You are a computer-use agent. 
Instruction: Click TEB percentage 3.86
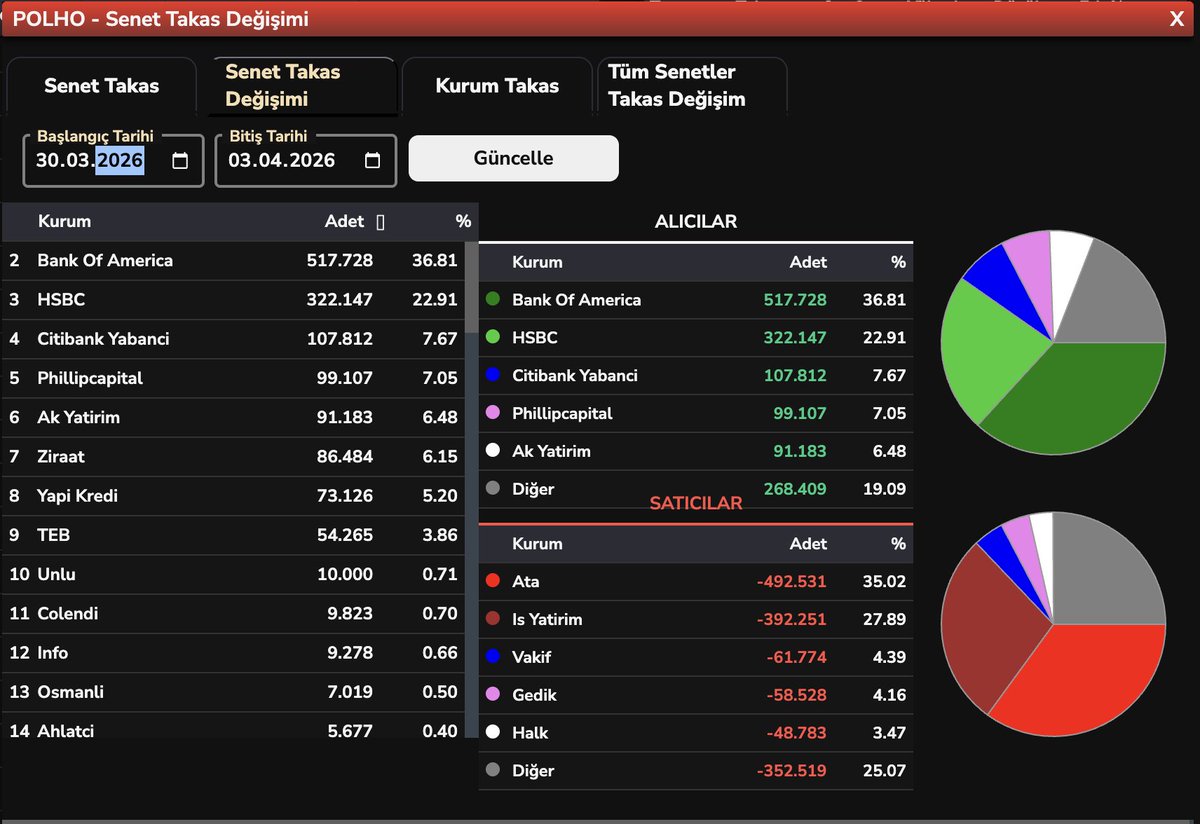coord(440,535)
